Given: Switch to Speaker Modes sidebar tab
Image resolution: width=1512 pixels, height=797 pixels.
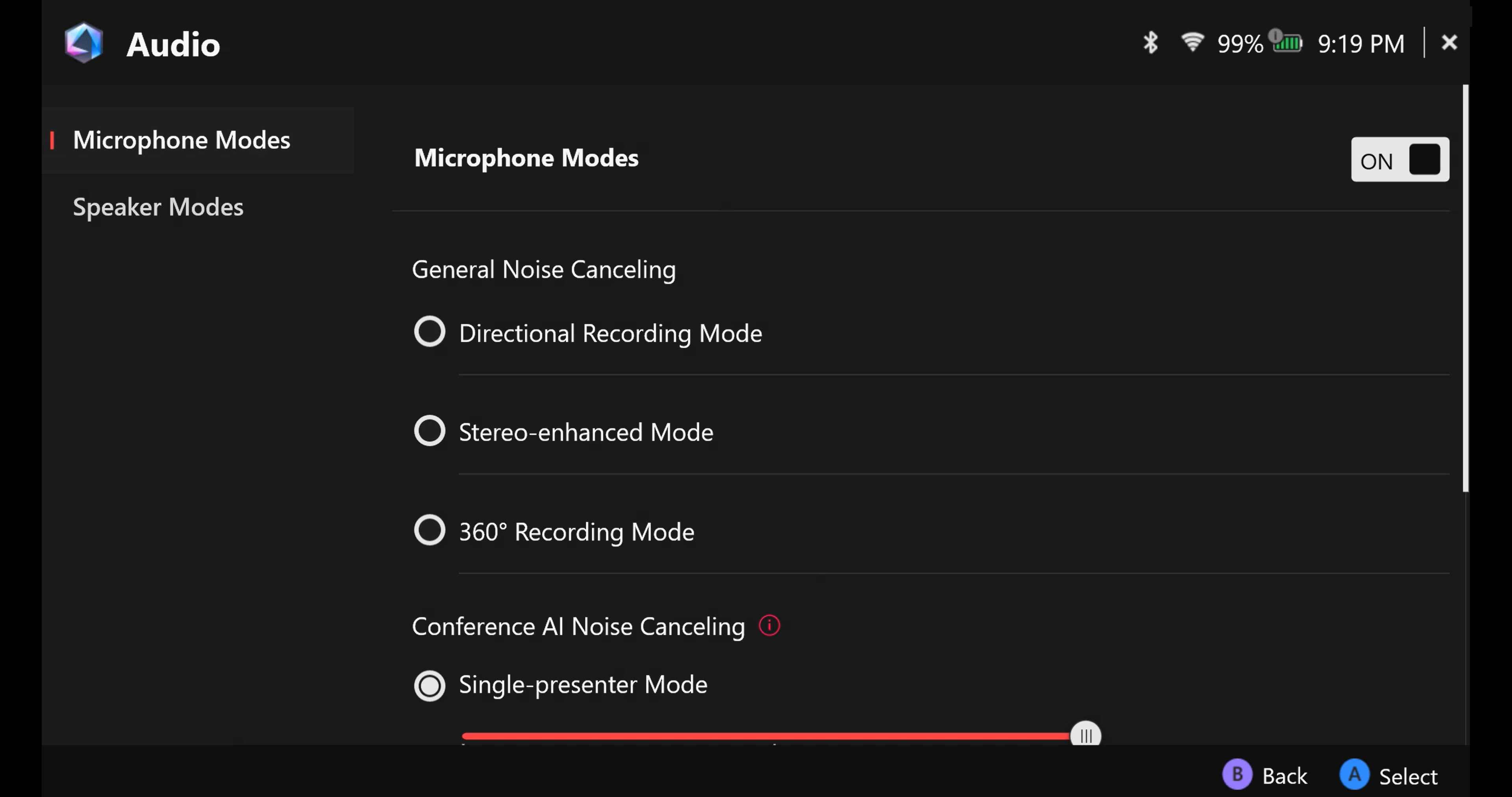Looking at the screenshot, I should click(158, 207).
